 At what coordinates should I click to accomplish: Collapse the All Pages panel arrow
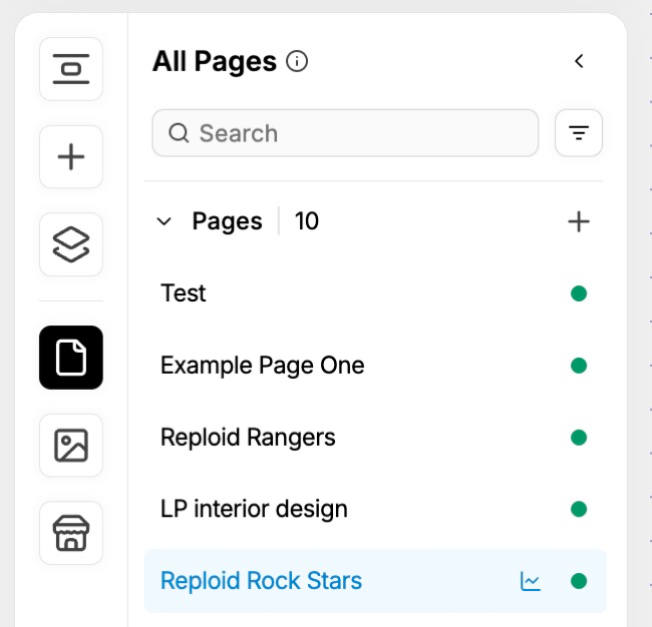tap(578, 62)
